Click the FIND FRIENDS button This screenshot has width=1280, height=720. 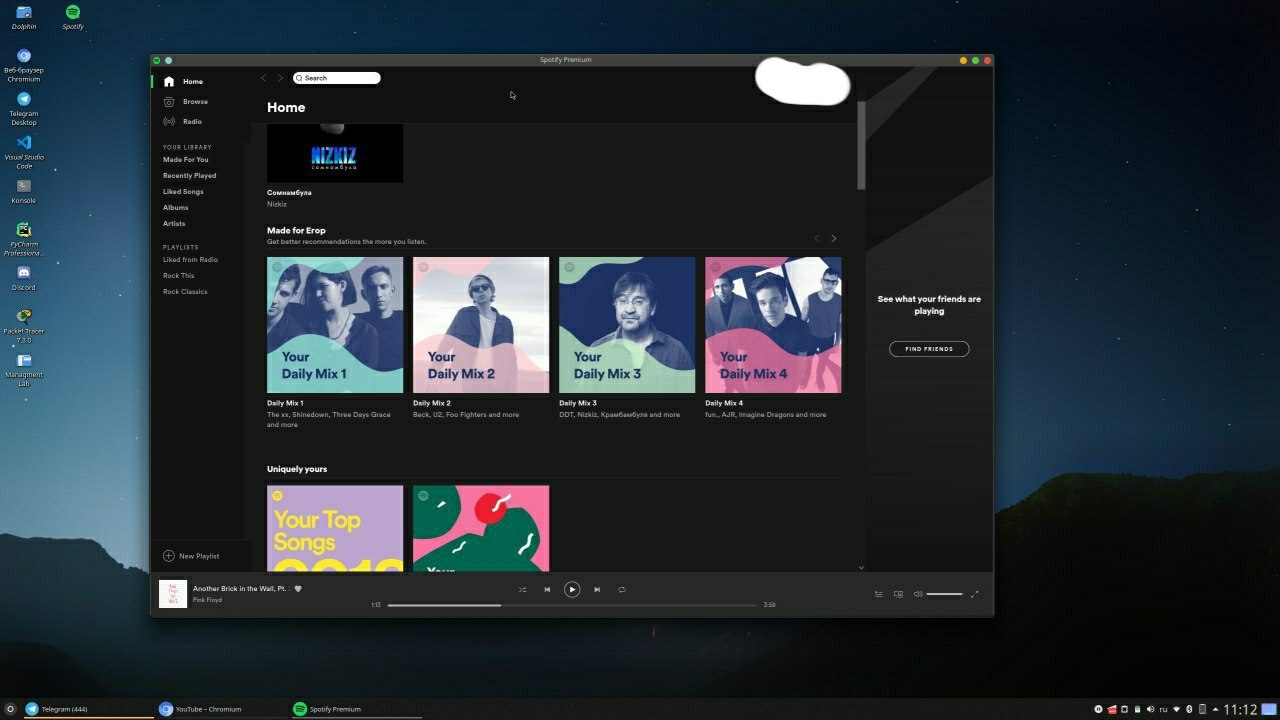(929, 349)
